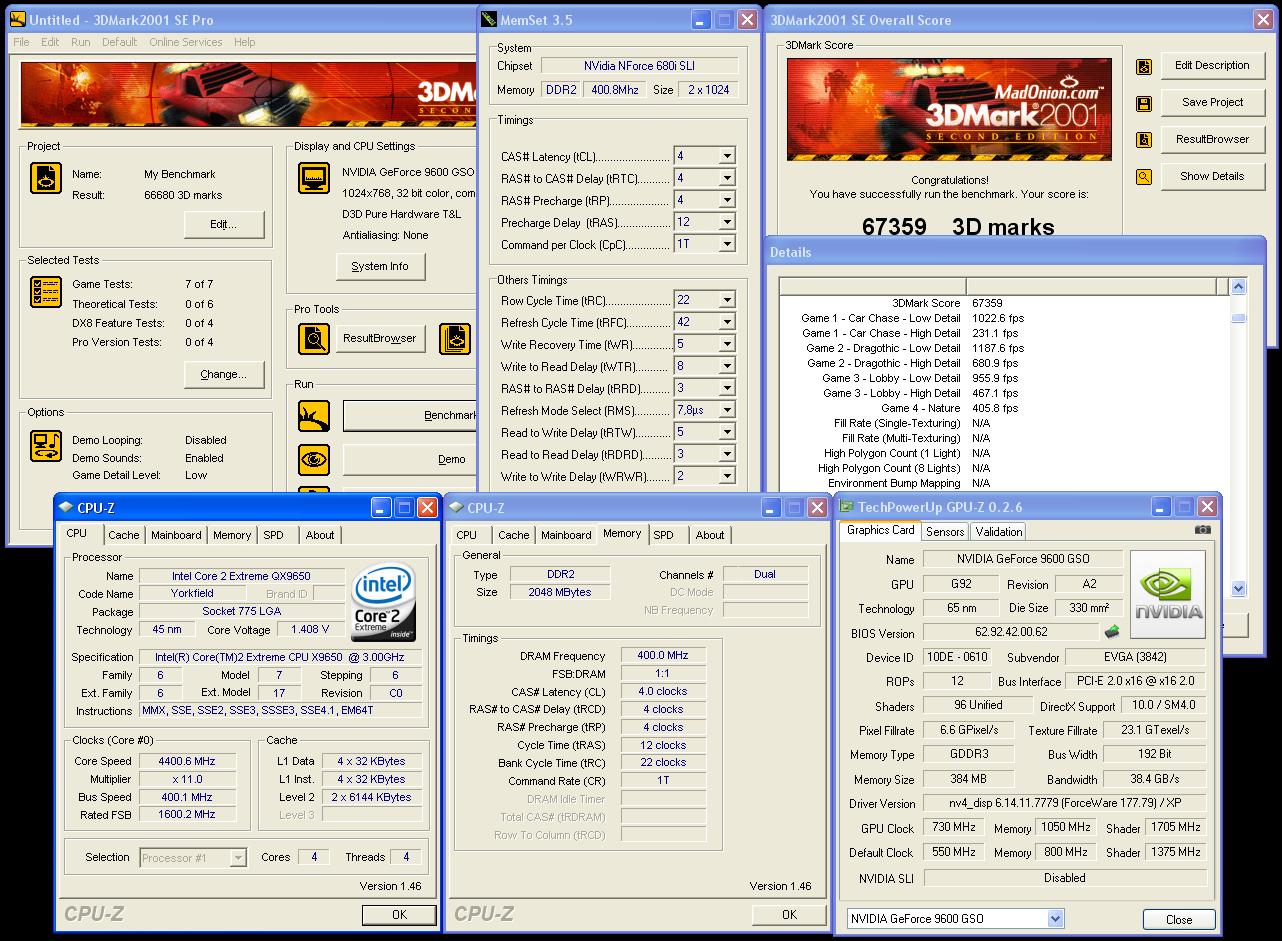Click the Demo button in Run section
The width and height of the screenshot is (1282, 941).
point(410,459)
